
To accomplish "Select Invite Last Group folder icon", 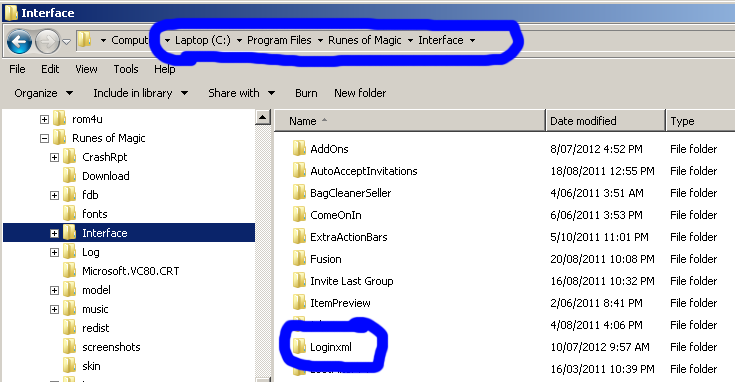I will [299, 280].
